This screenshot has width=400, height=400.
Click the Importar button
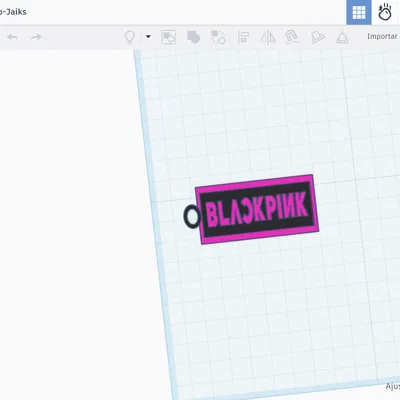[382, 36]
